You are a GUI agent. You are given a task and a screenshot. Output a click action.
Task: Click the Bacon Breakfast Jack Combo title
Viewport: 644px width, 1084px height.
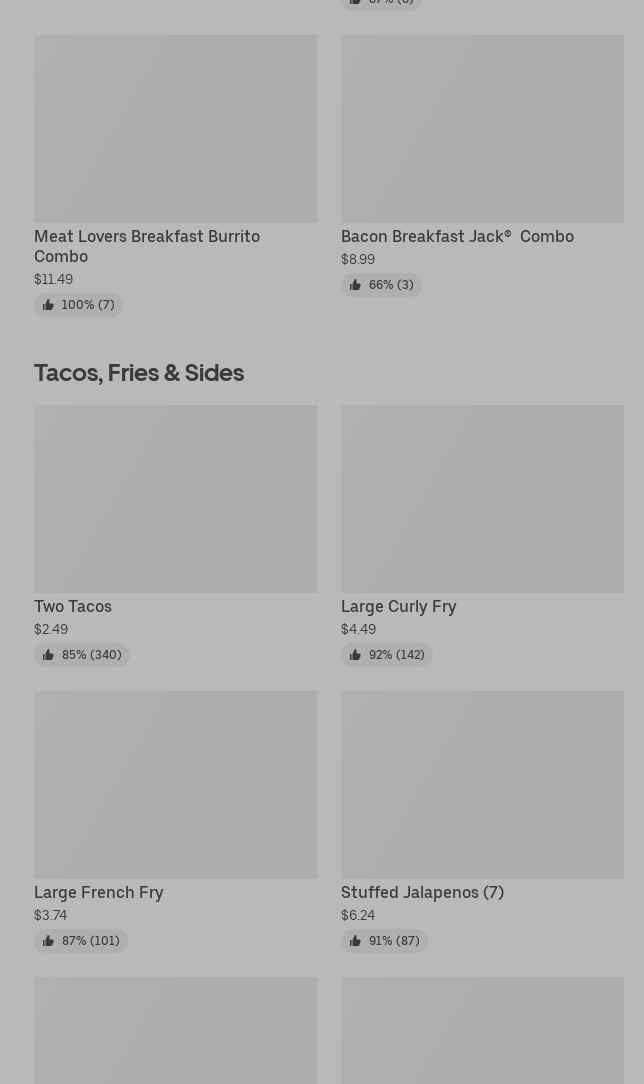[457, 237]
